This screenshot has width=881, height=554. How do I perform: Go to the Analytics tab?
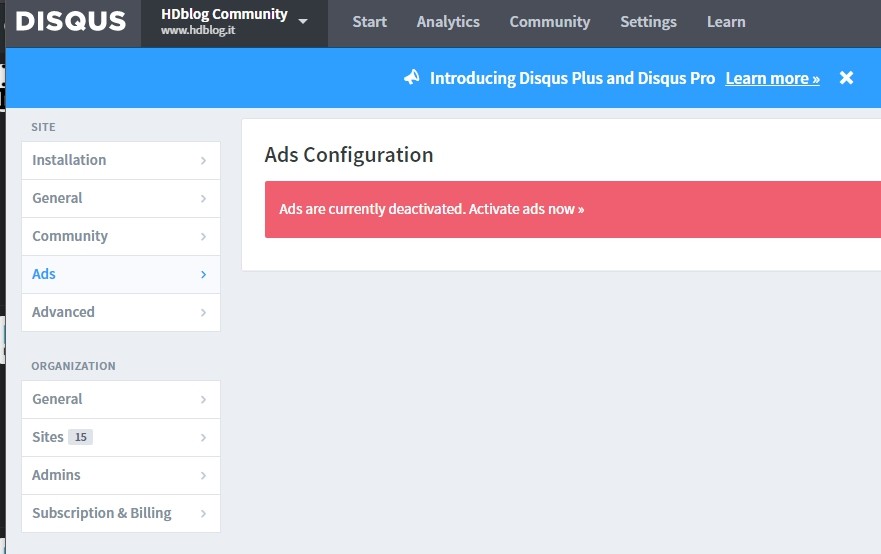[x=448, y=22]
